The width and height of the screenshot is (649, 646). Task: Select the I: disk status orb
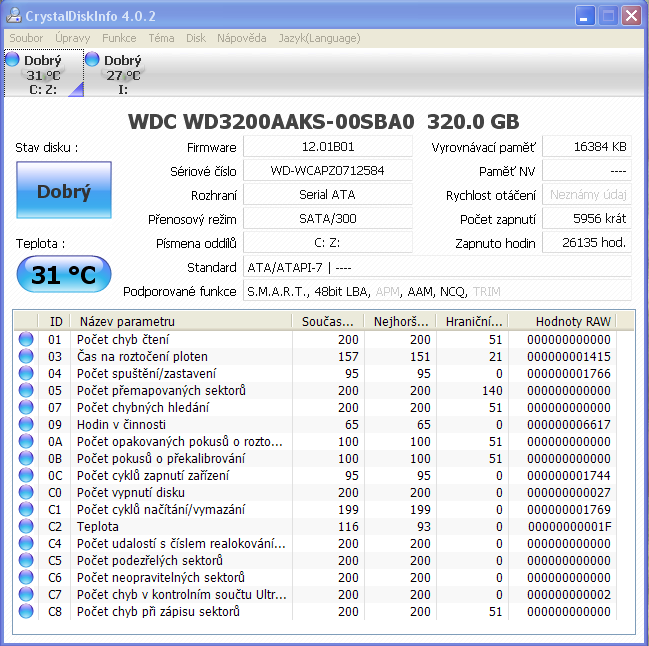click(93, 60)
